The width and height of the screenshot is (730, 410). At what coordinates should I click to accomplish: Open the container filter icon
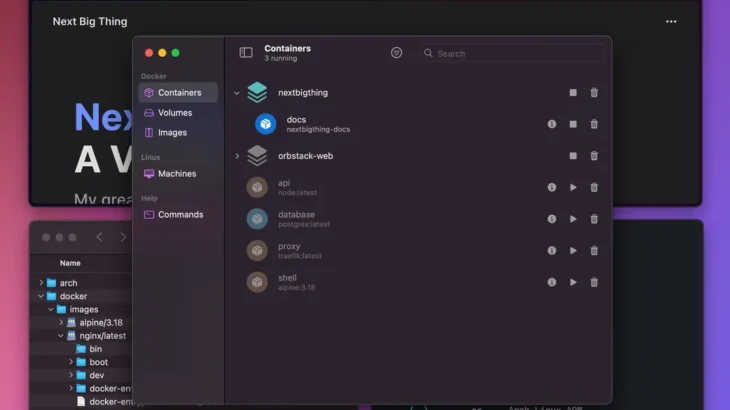click(396, 53)
